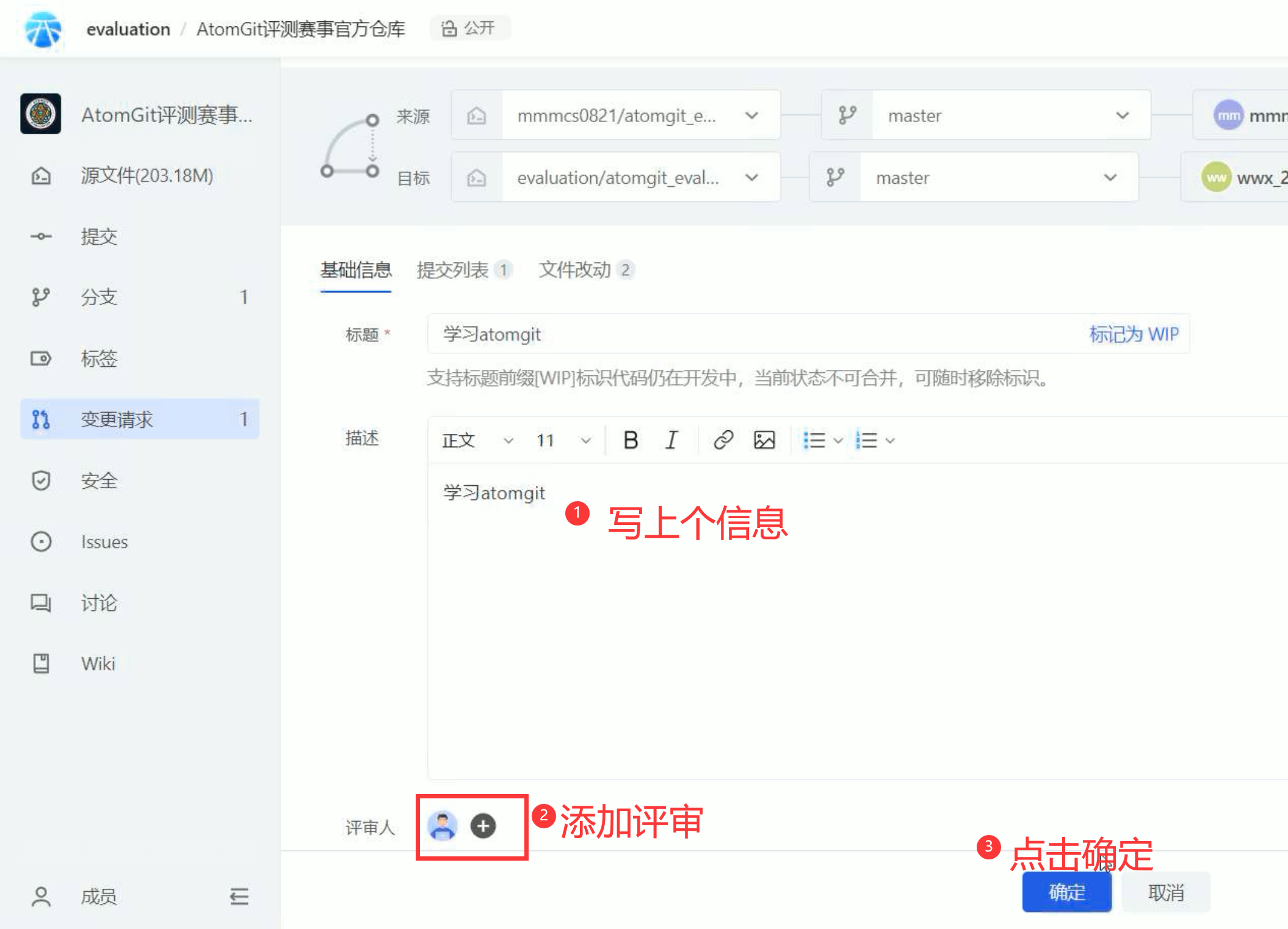
Task: Open the Issues sidebar section
Action: click(104, 542)
